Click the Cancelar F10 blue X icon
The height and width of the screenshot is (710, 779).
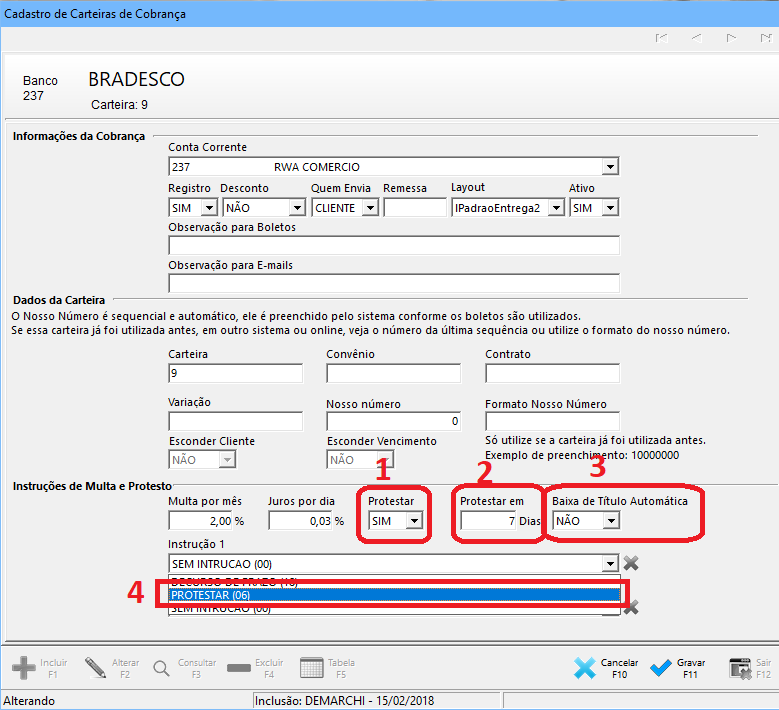(x=585, y=668)
